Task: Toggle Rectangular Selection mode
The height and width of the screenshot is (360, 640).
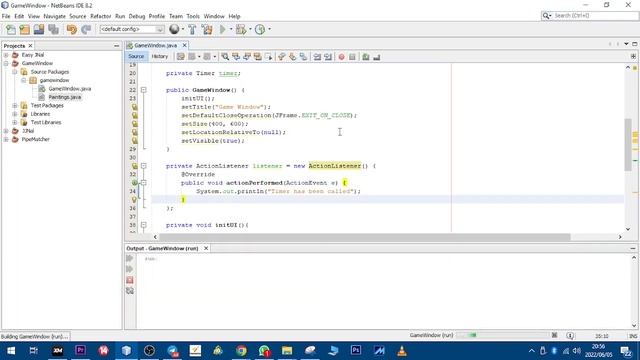Action: coord(268,57)
